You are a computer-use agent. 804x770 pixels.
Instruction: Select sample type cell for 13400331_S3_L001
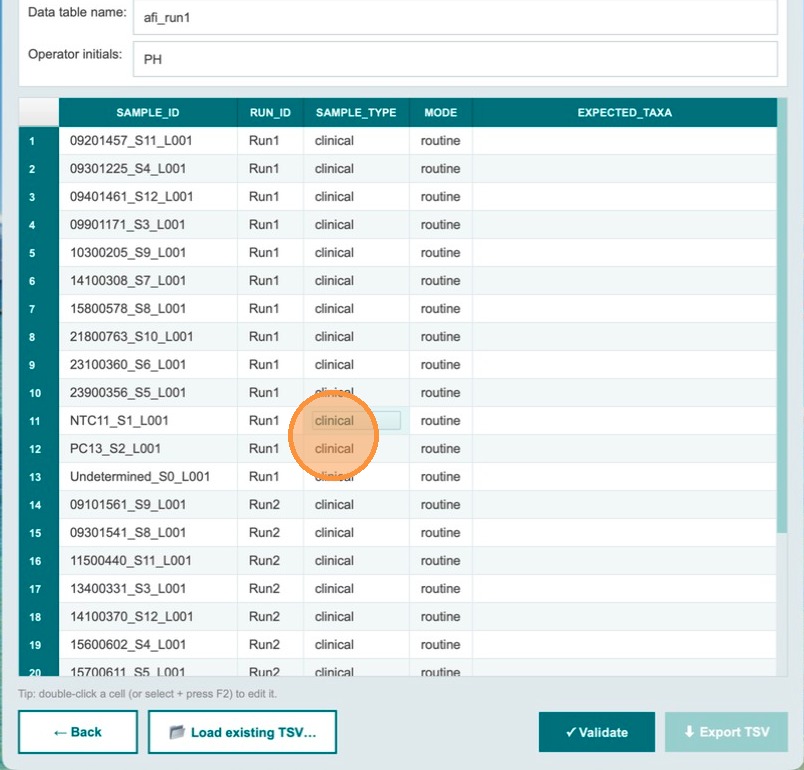coord(356,589)
